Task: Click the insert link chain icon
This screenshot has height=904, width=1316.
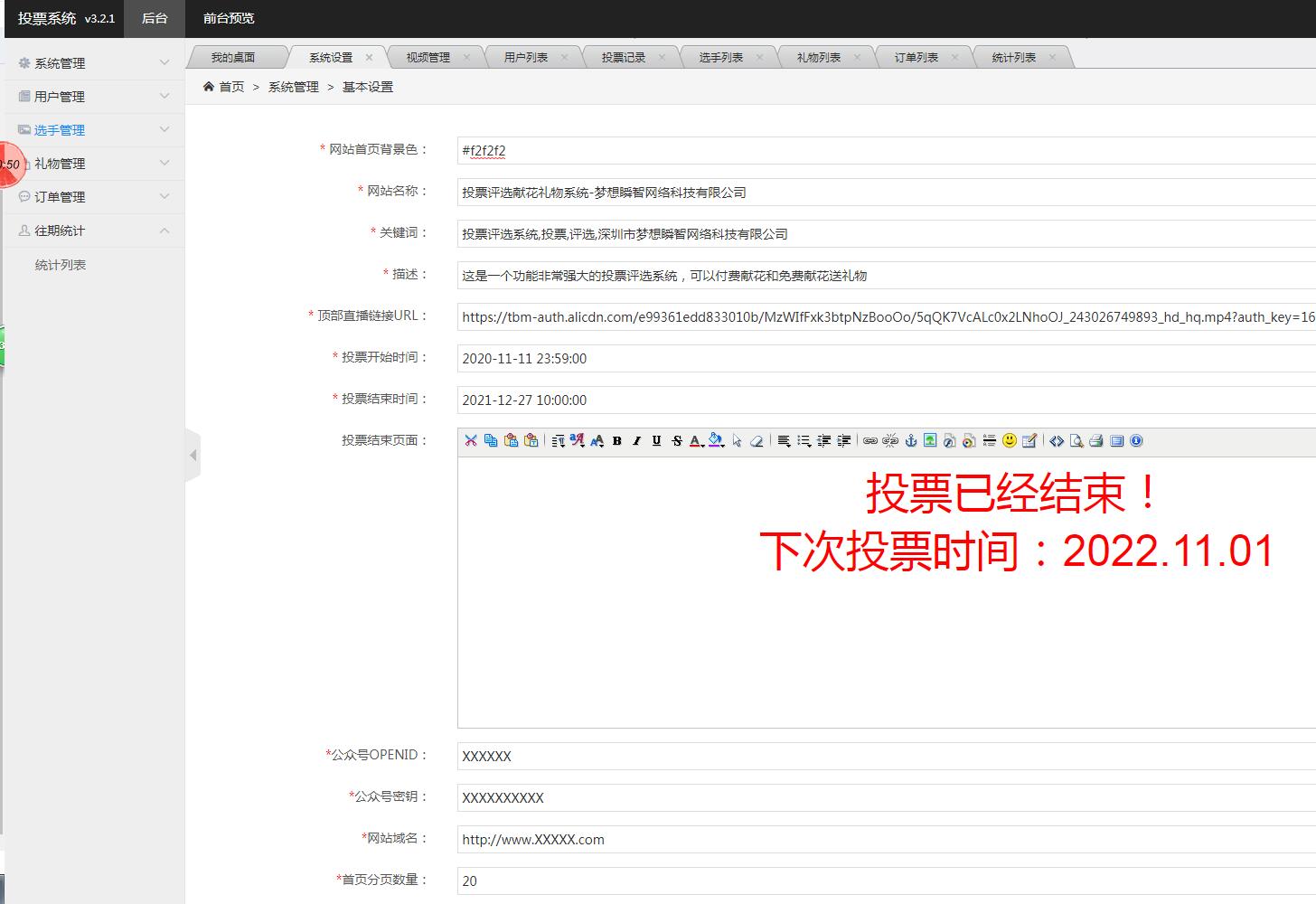Action: click(x=869, y=440)
